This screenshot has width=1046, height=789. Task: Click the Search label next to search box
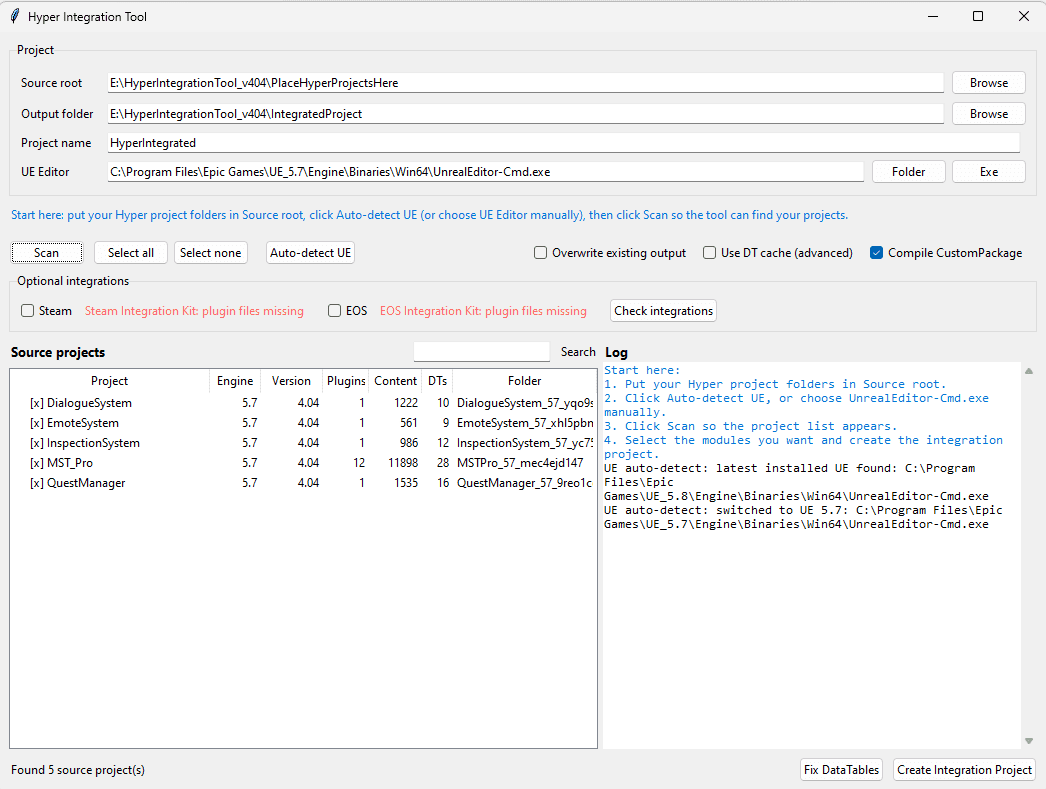(578, 351)
